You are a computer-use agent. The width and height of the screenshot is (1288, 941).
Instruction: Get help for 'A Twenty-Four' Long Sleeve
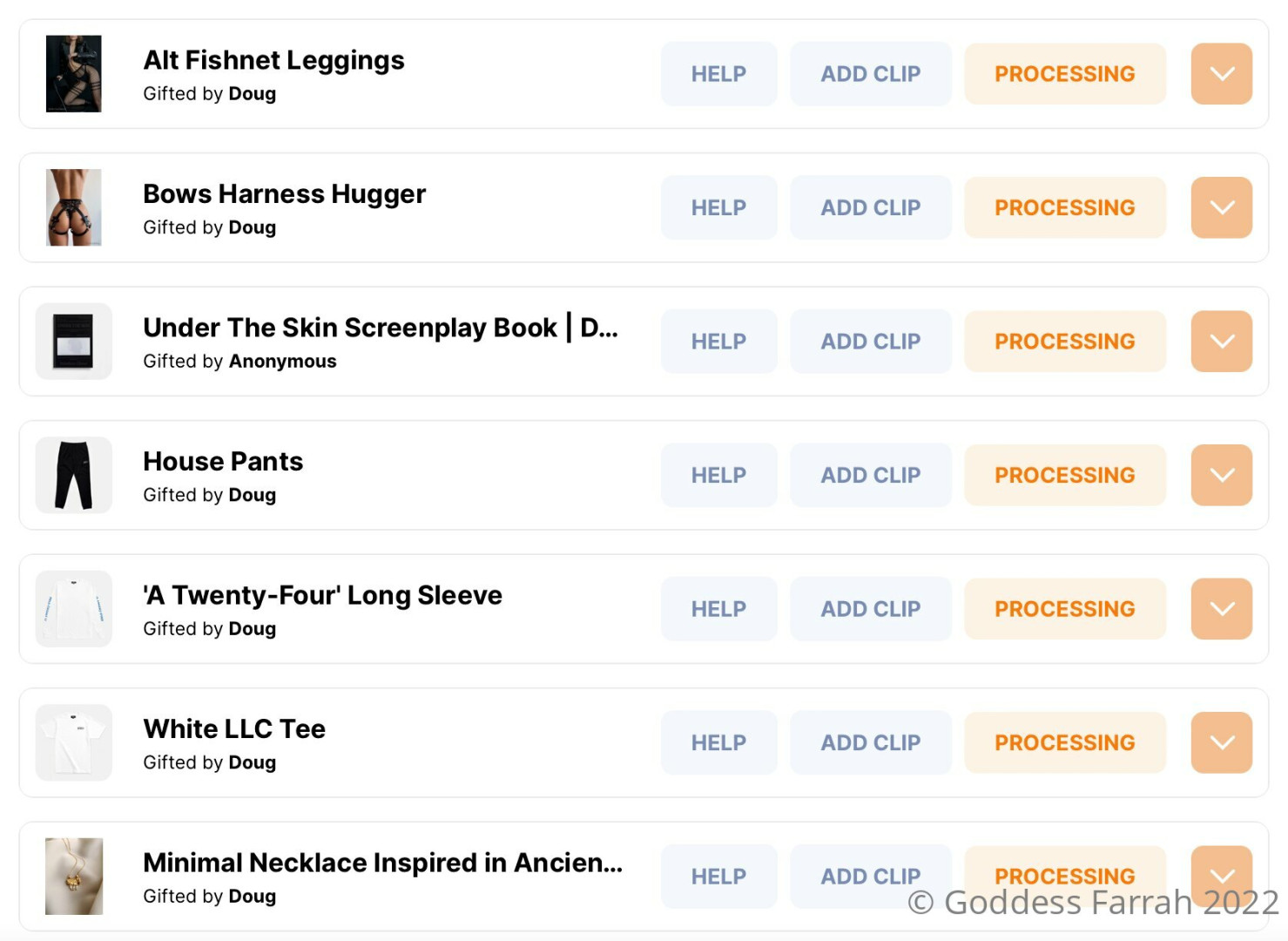click(x=718, y=609)
